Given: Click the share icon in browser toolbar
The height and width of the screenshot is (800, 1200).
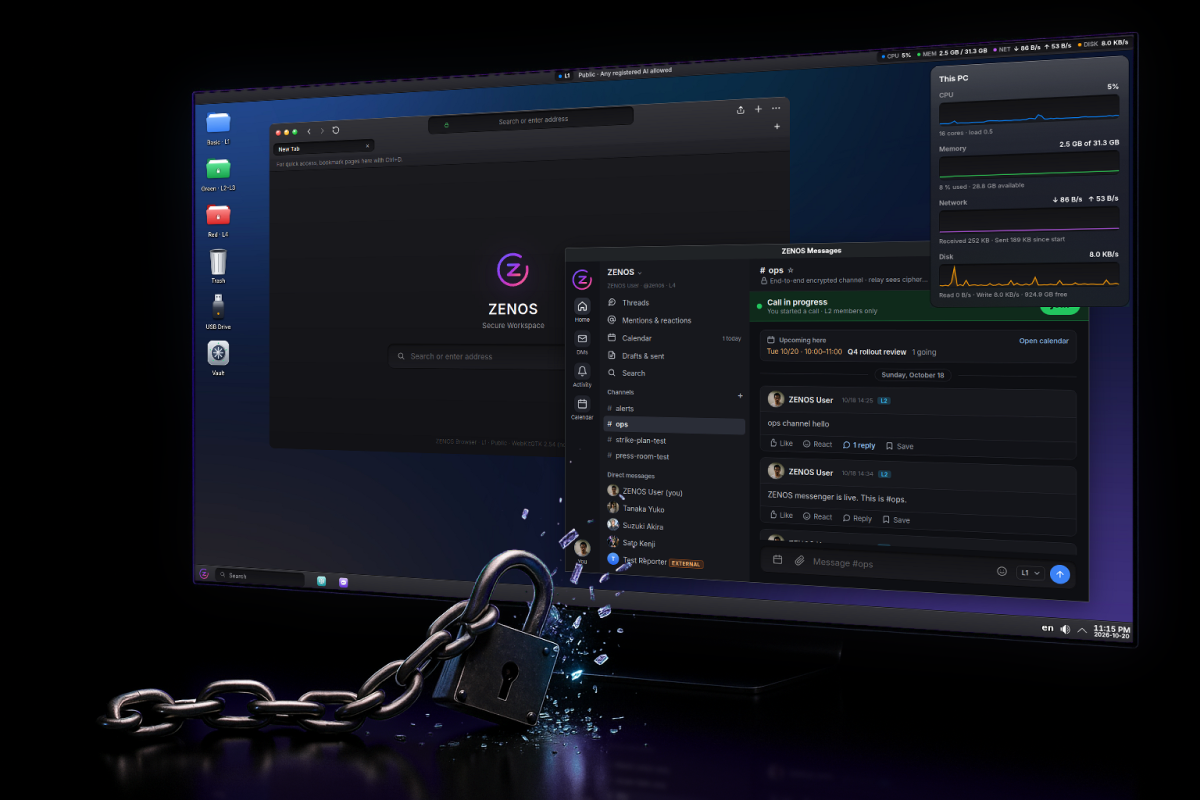Looking at the screenshot, I should (741, 109).
